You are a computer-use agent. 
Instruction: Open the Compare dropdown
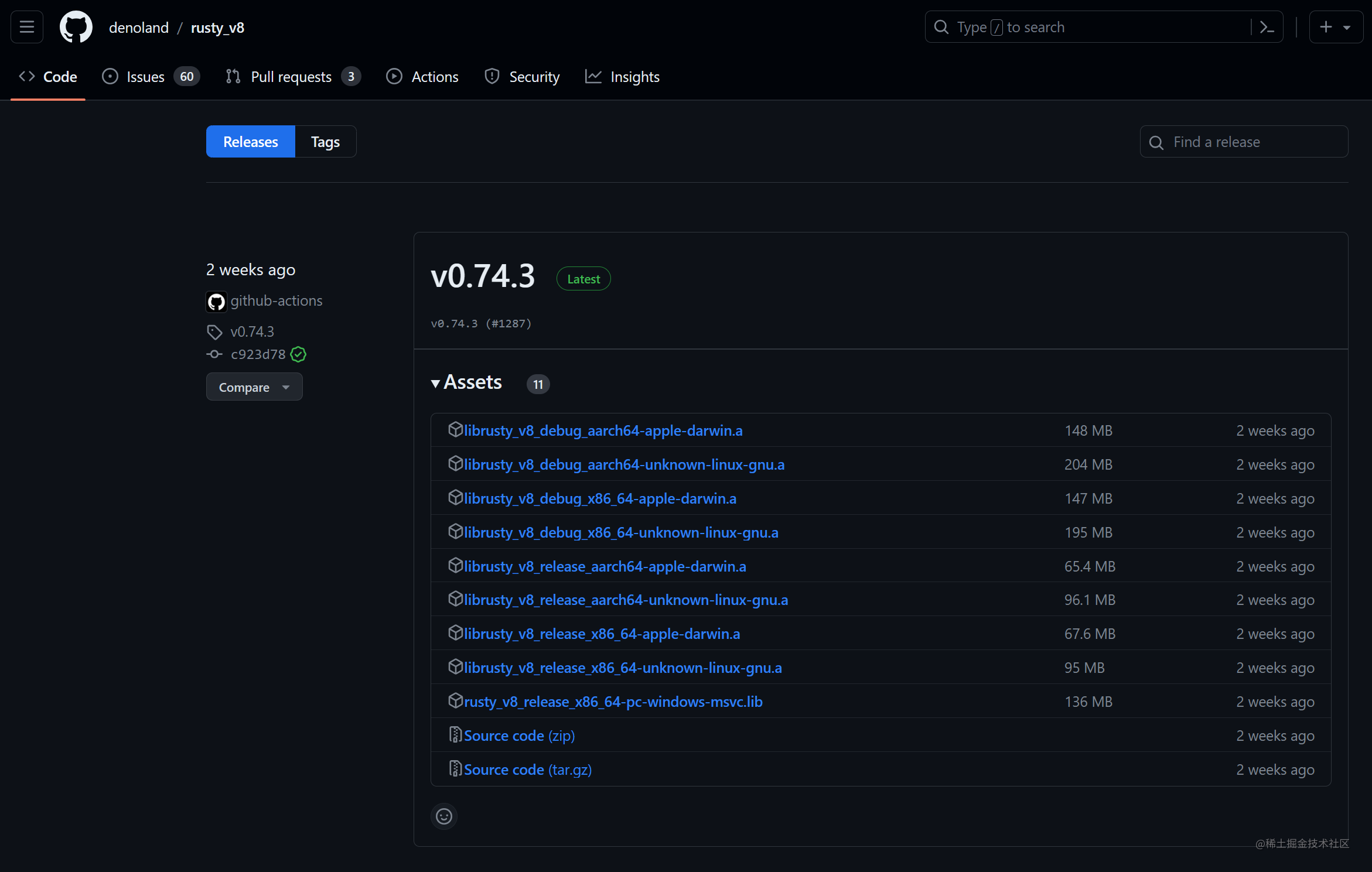click(x=254, y=387)
